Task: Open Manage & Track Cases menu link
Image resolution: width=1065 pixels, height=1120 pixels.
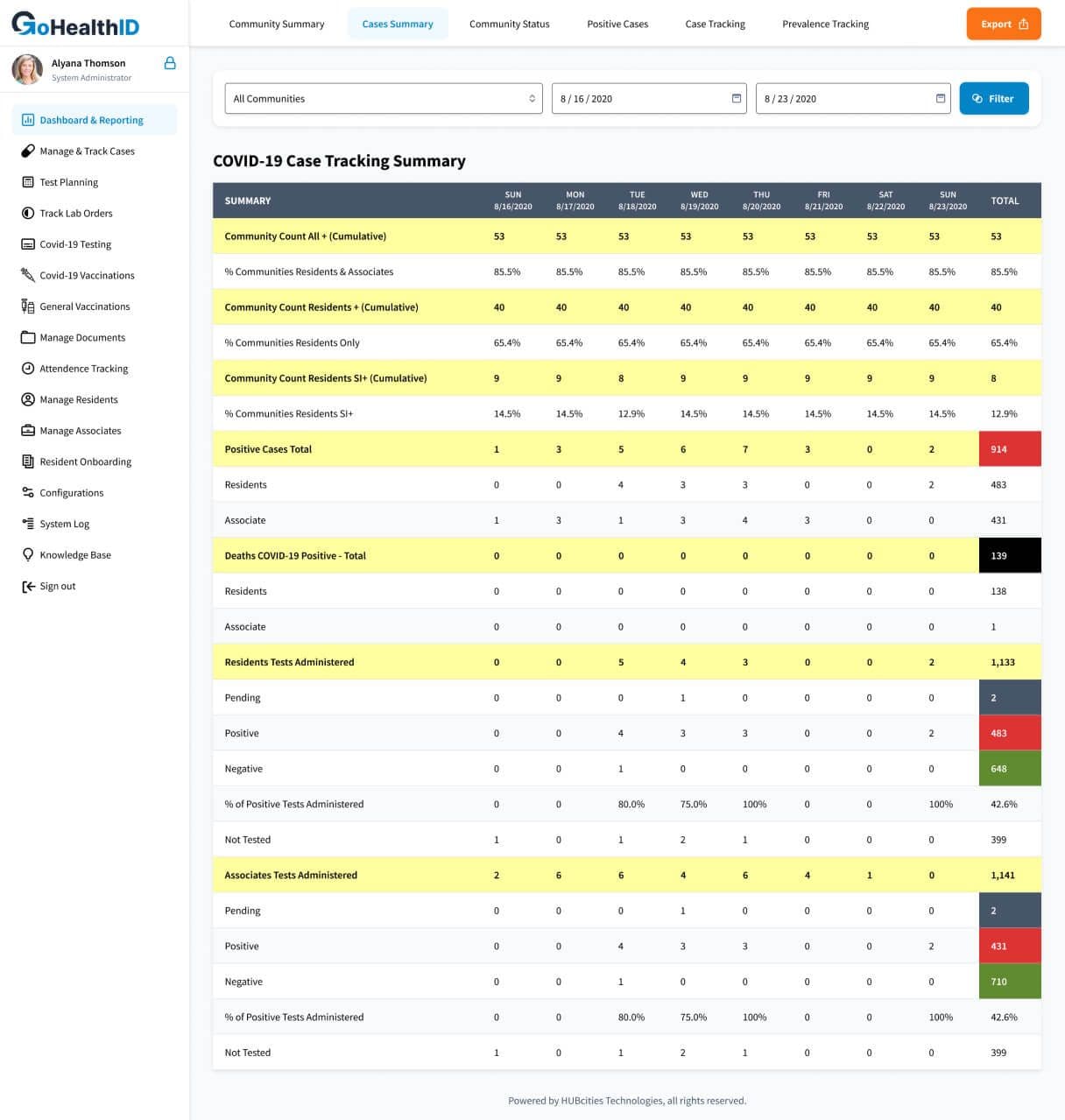Action: (87, 151)
